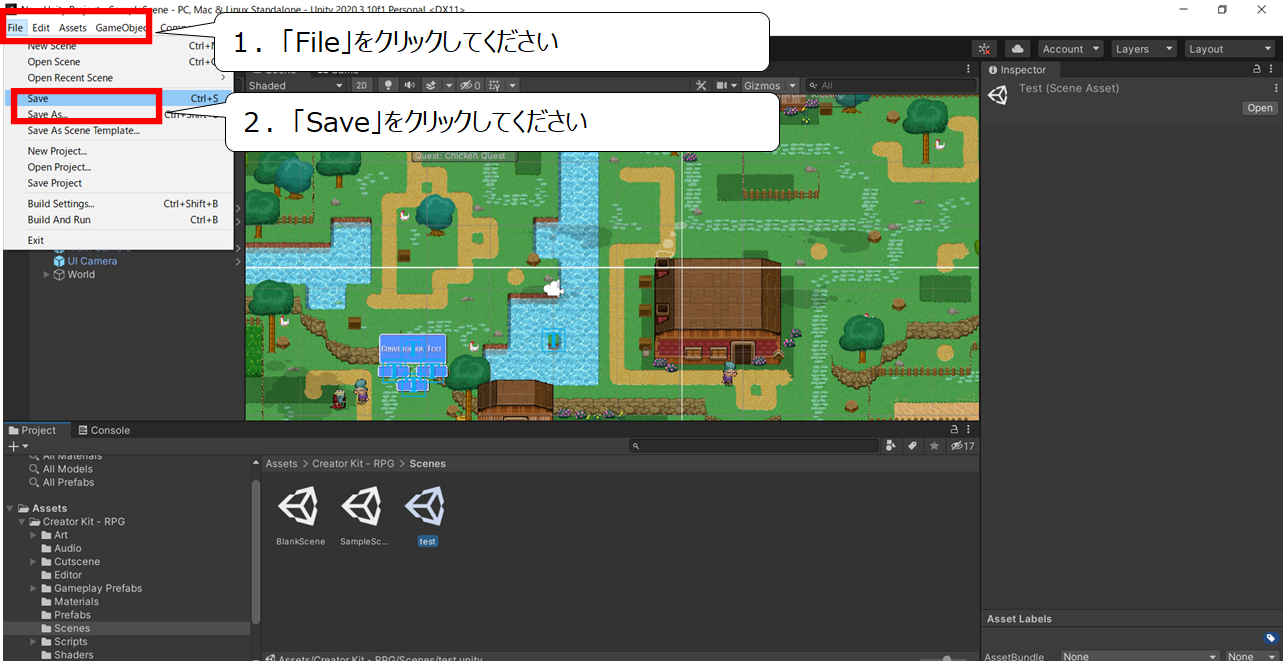Image resolution: width=1283 pixels, height=661 pixels.
Task: Open the Account dropdown
Action: (x=1070, y=49)
